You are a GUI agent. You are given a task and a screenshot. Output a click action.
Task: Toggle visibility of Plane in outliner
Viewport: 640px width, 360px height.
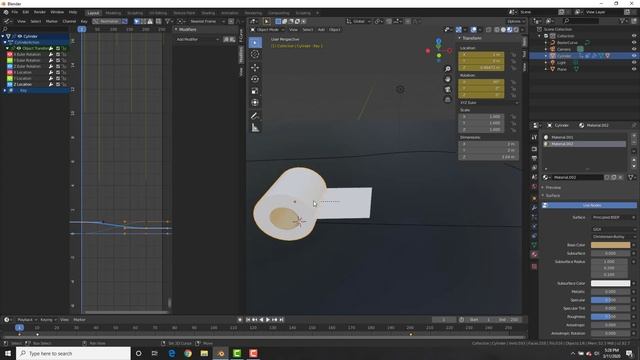634,69
